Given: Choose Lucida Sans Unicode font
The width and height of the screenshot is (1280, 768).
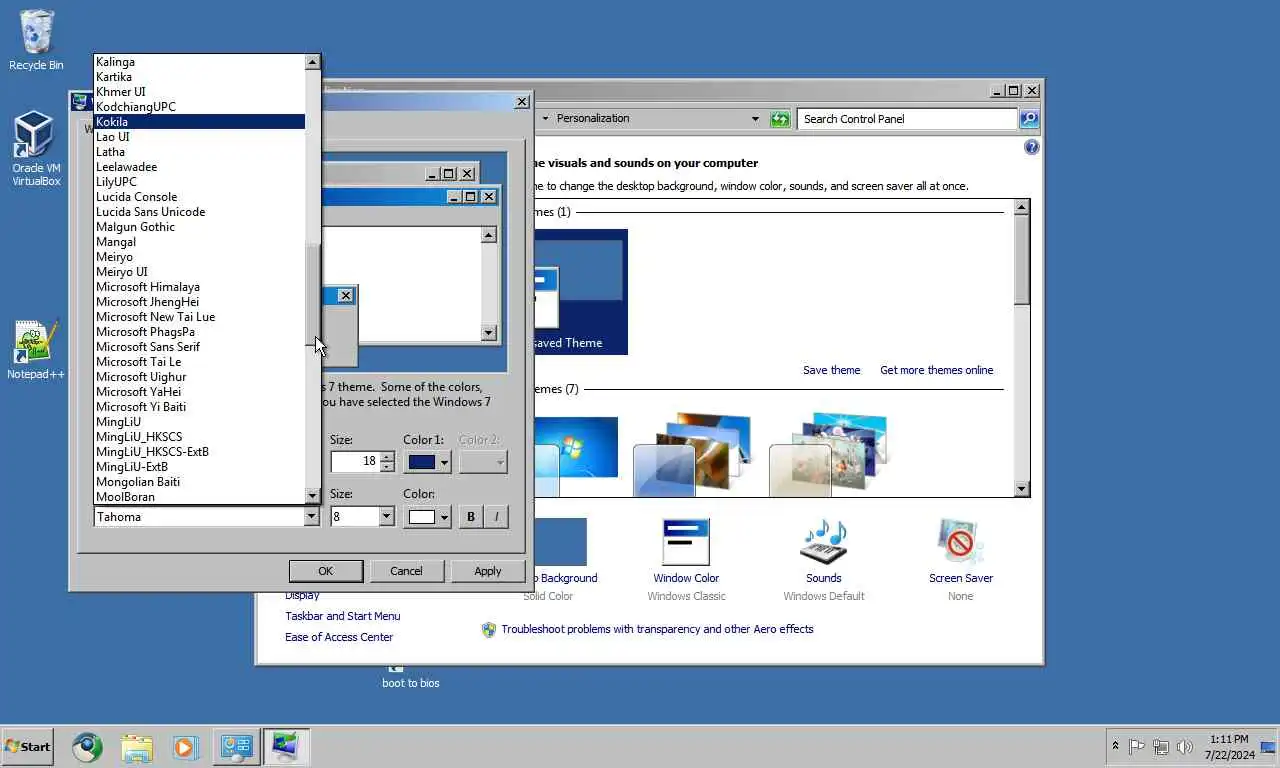Looking at the screenshot, I should 199,212.
